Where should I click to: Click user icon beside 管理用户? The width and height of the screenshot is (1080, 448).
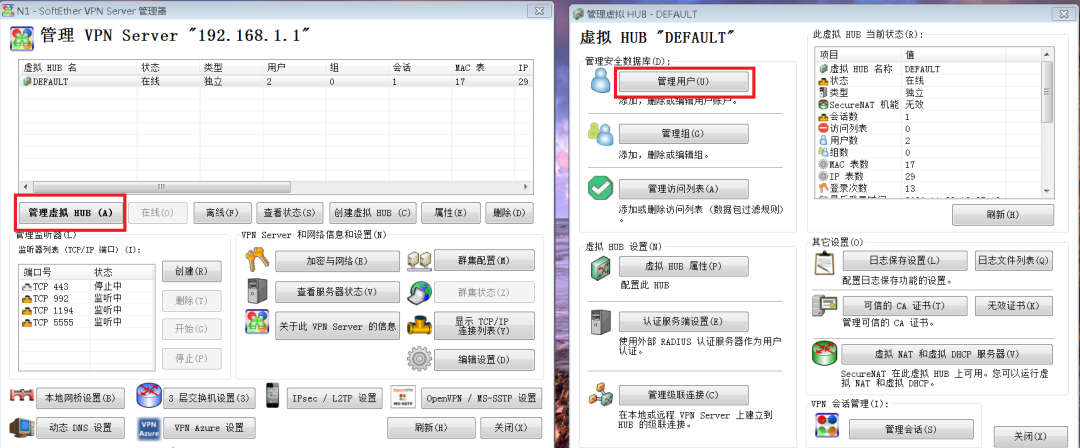pyautogui.click(x=601, y=81)
